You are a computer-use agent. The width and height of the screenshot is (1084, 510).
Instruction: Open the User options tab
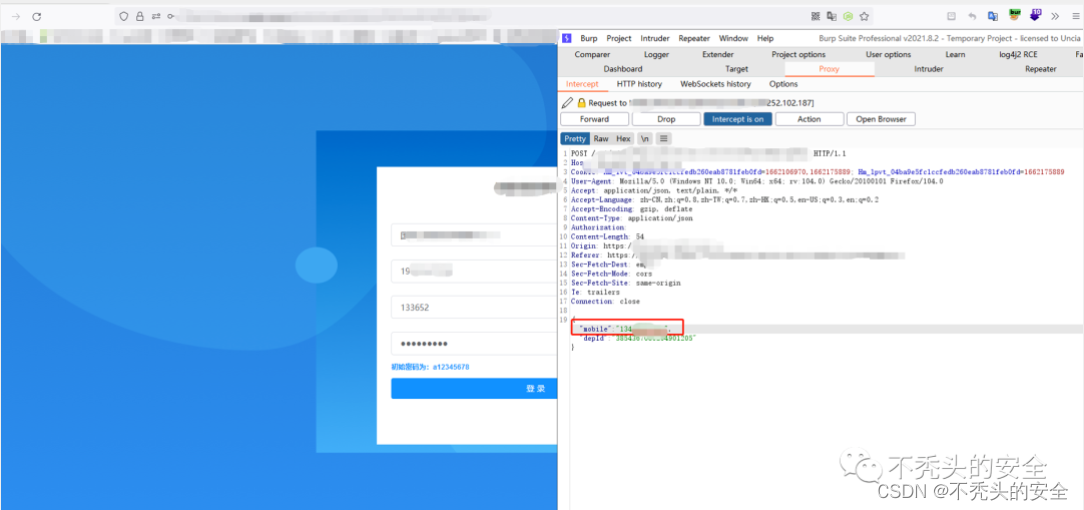point(888,55)
